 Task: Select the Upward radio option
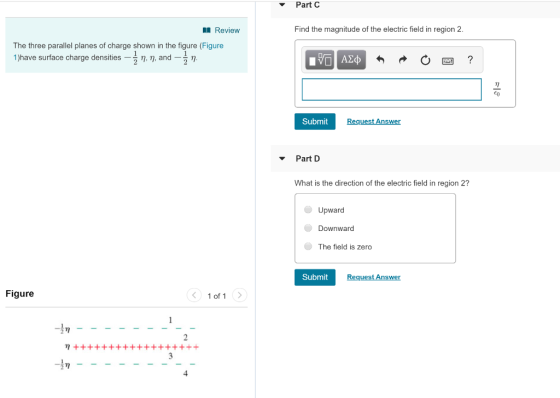(x=308, y=210)
